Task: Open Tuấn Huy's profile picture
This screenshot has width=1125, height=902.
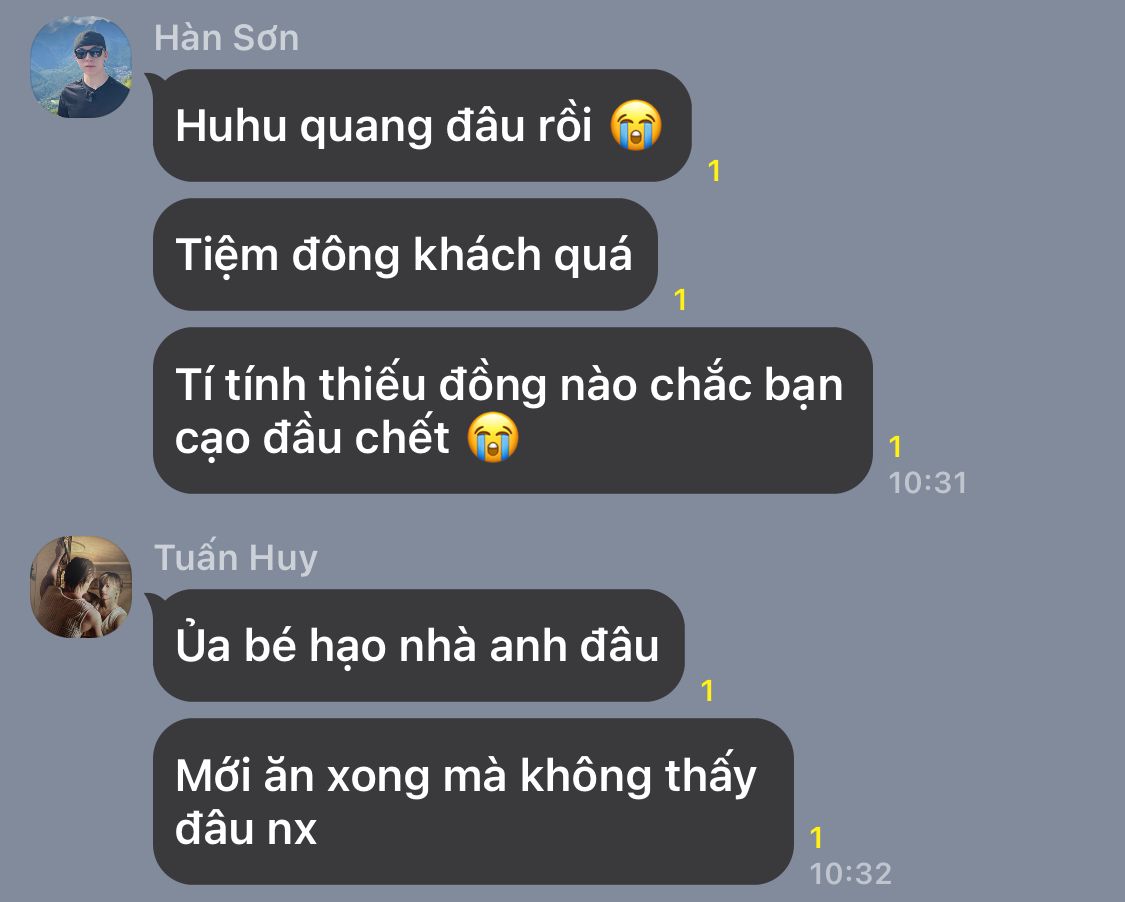Action: tap(80, 587)
